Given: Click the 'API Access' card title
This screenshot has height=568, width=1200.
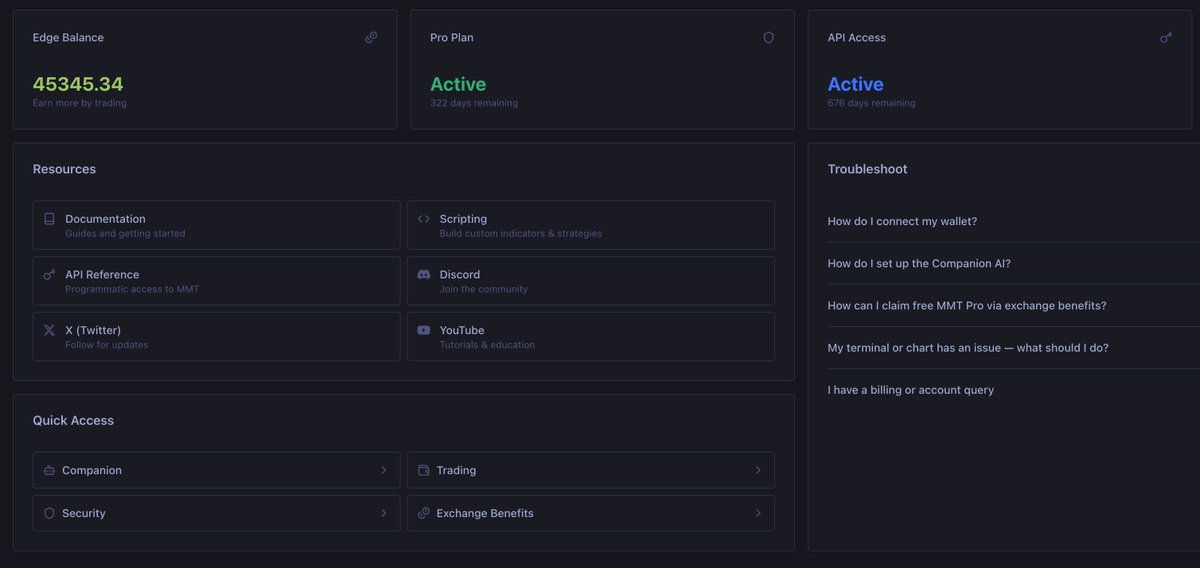Looking at the screenshot, I should tap(857, 38).
